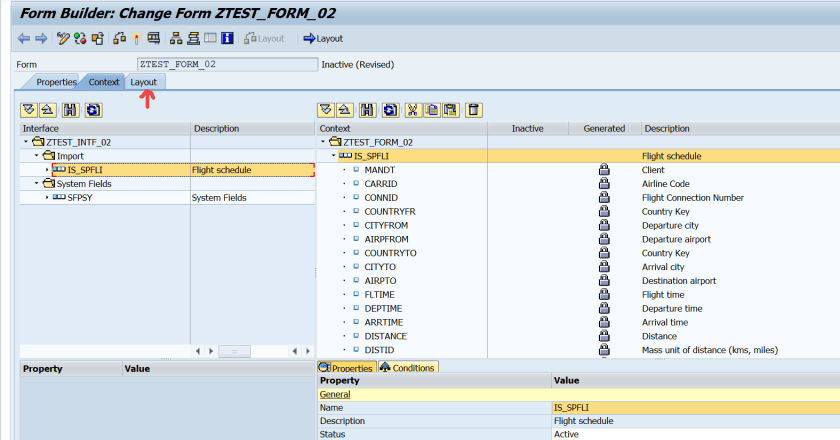Select the CONNID context field
The height and width of the screenshot is (440, 840).
(x=381, y=198)
